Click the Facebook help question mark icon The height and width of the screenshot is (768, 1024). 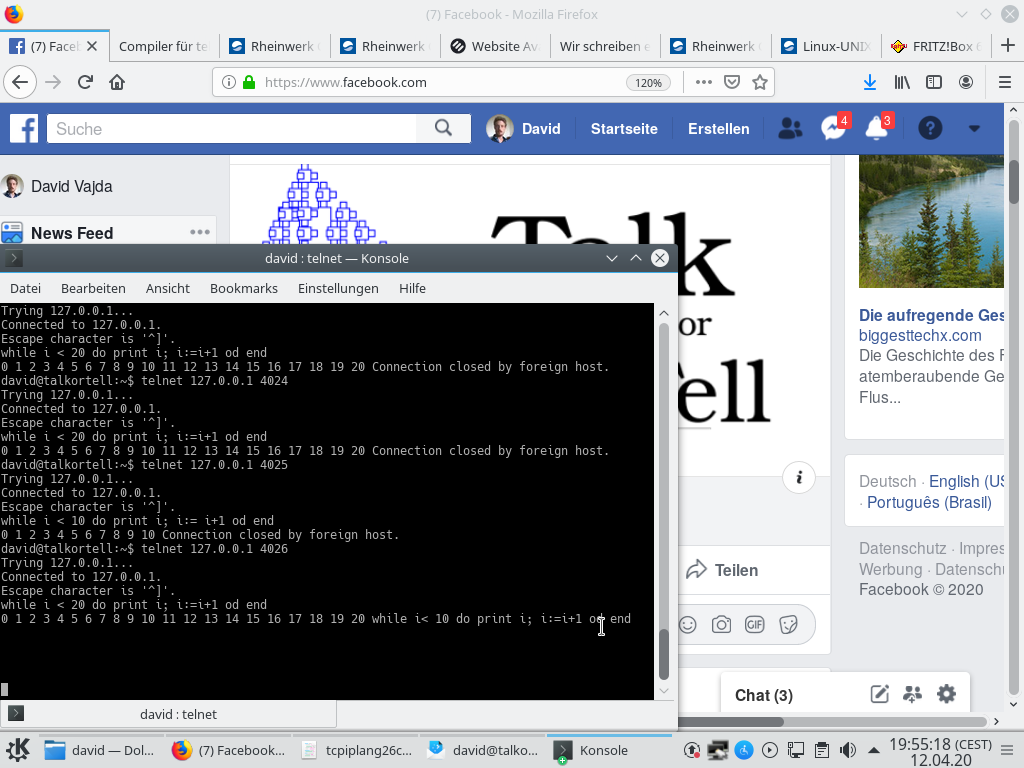click(930, 129)
